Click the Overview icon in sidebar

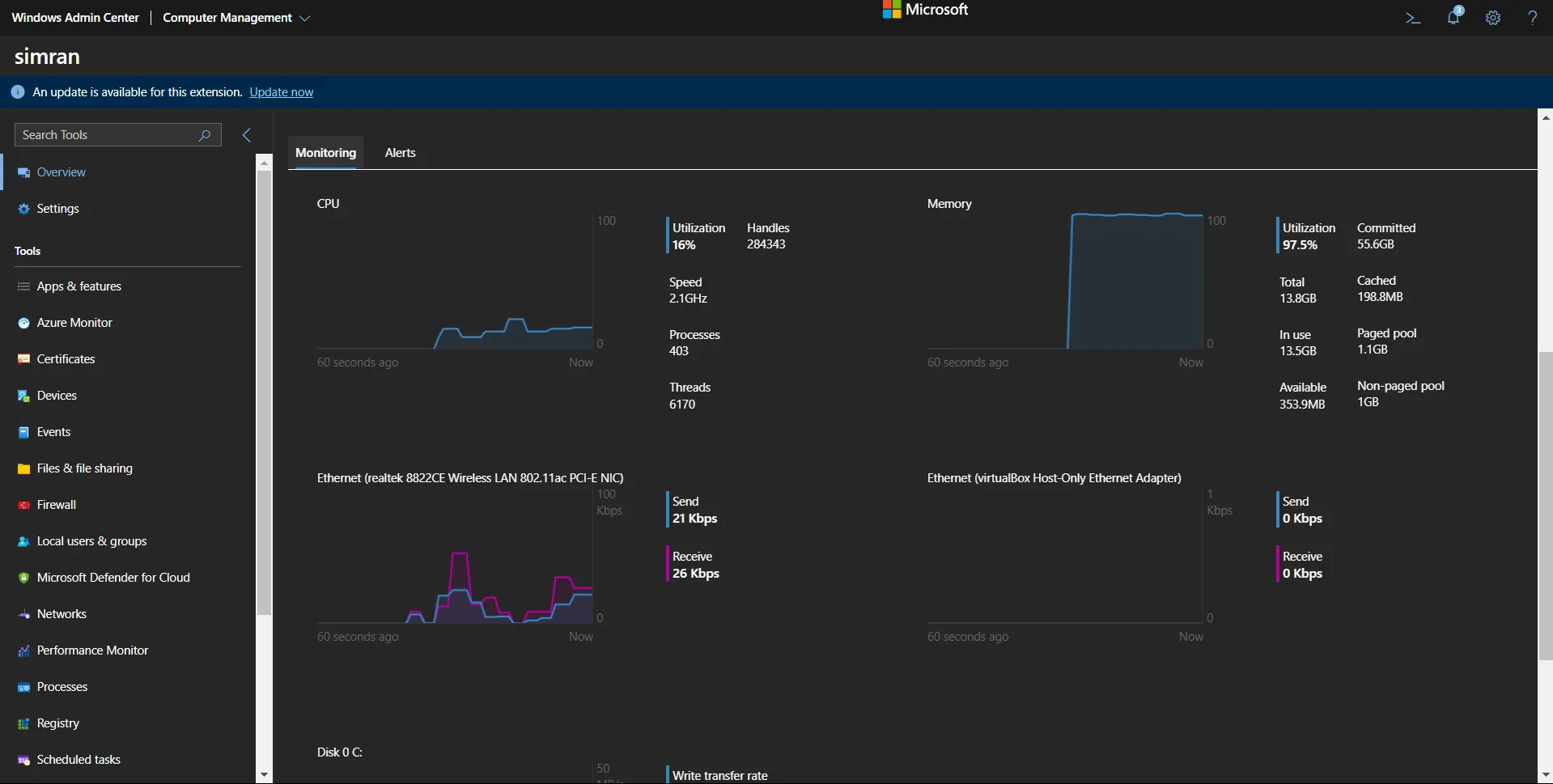[x=24, y=172]
